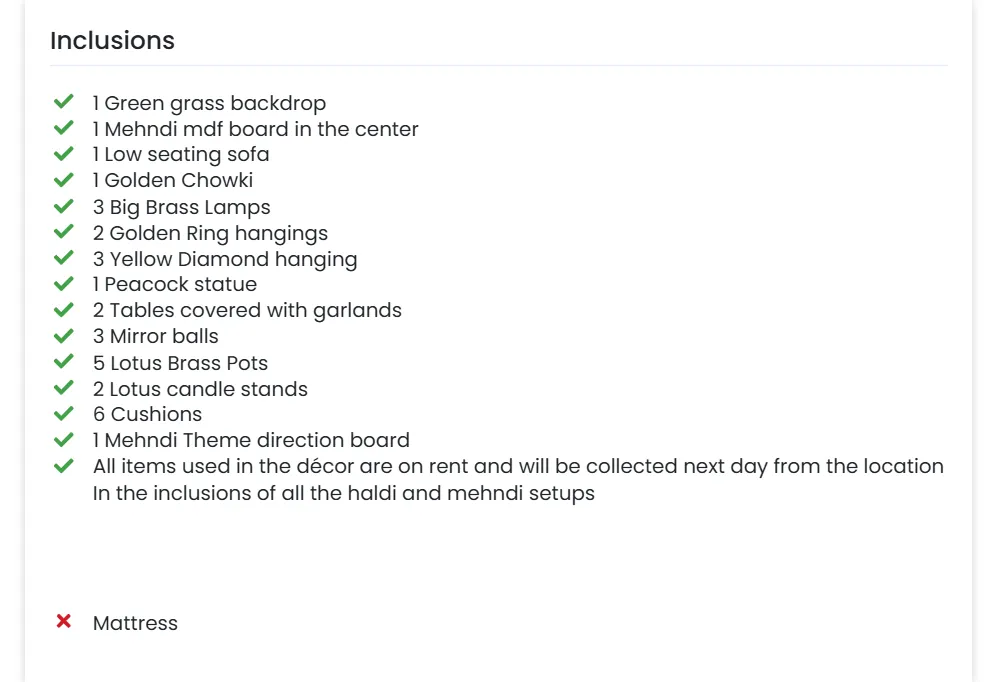Click the red cross next to Mattress
The height and width of the screenshot is (682, 997).
click(64, 622)
